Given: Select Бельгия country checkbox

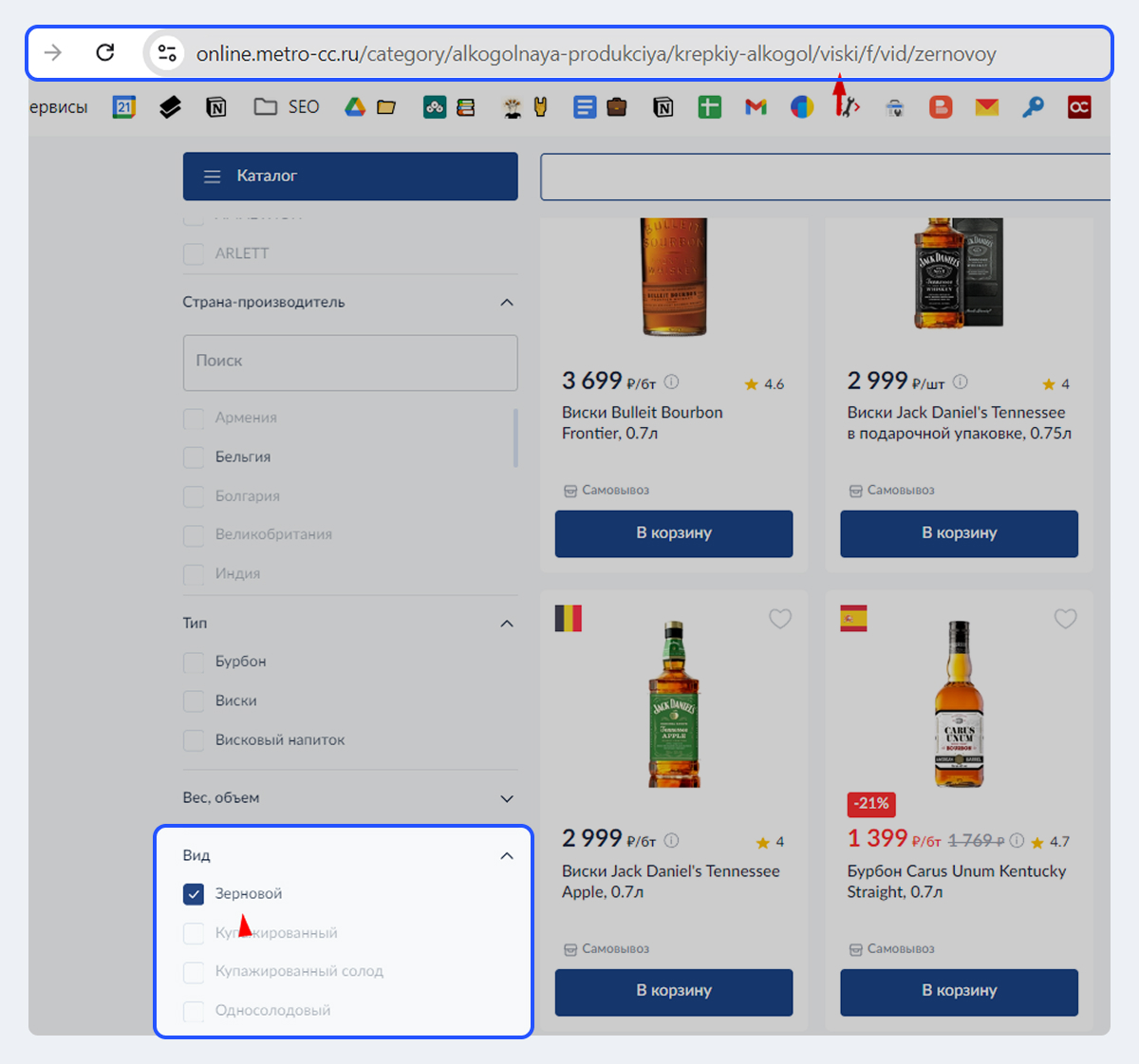Looking at the screenshot, I should coord(194,457).
